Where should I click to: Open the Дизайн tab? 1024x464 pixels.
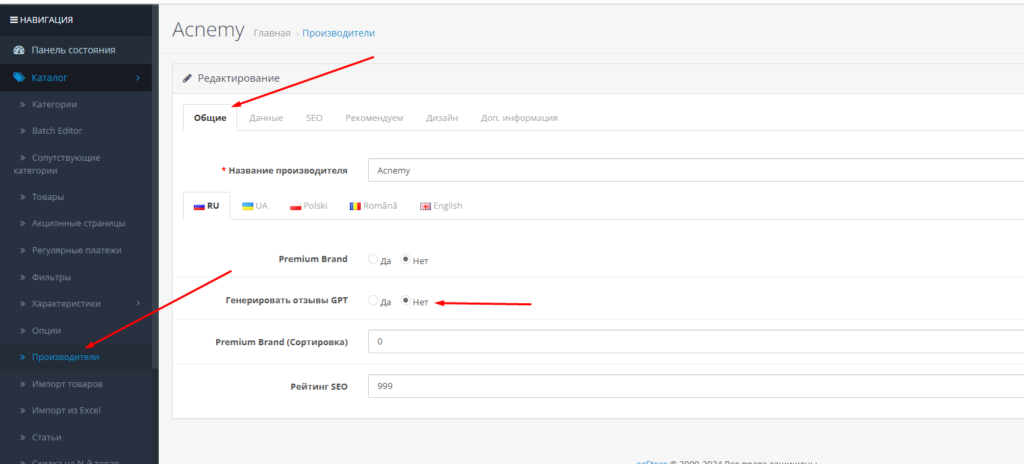442,118
